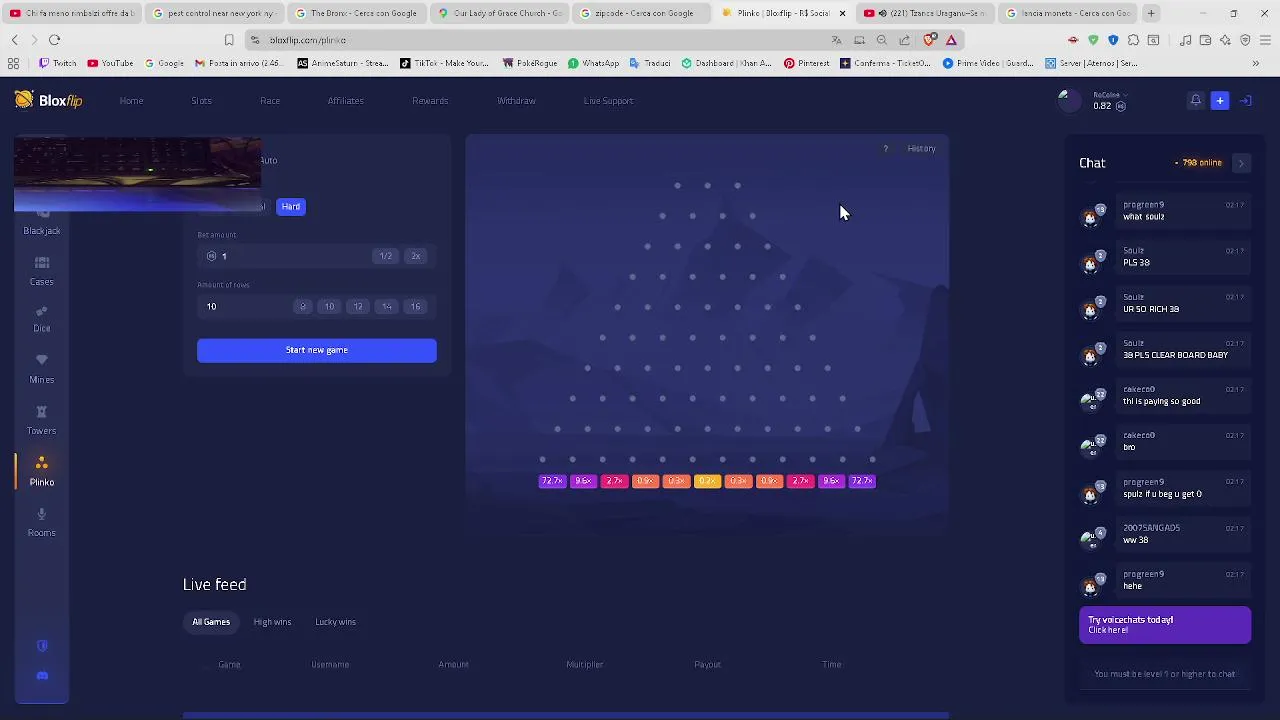This screenshot has height=720, width=1280.
Task: Halve the bet with 1/2
Action: coord(386,256)
